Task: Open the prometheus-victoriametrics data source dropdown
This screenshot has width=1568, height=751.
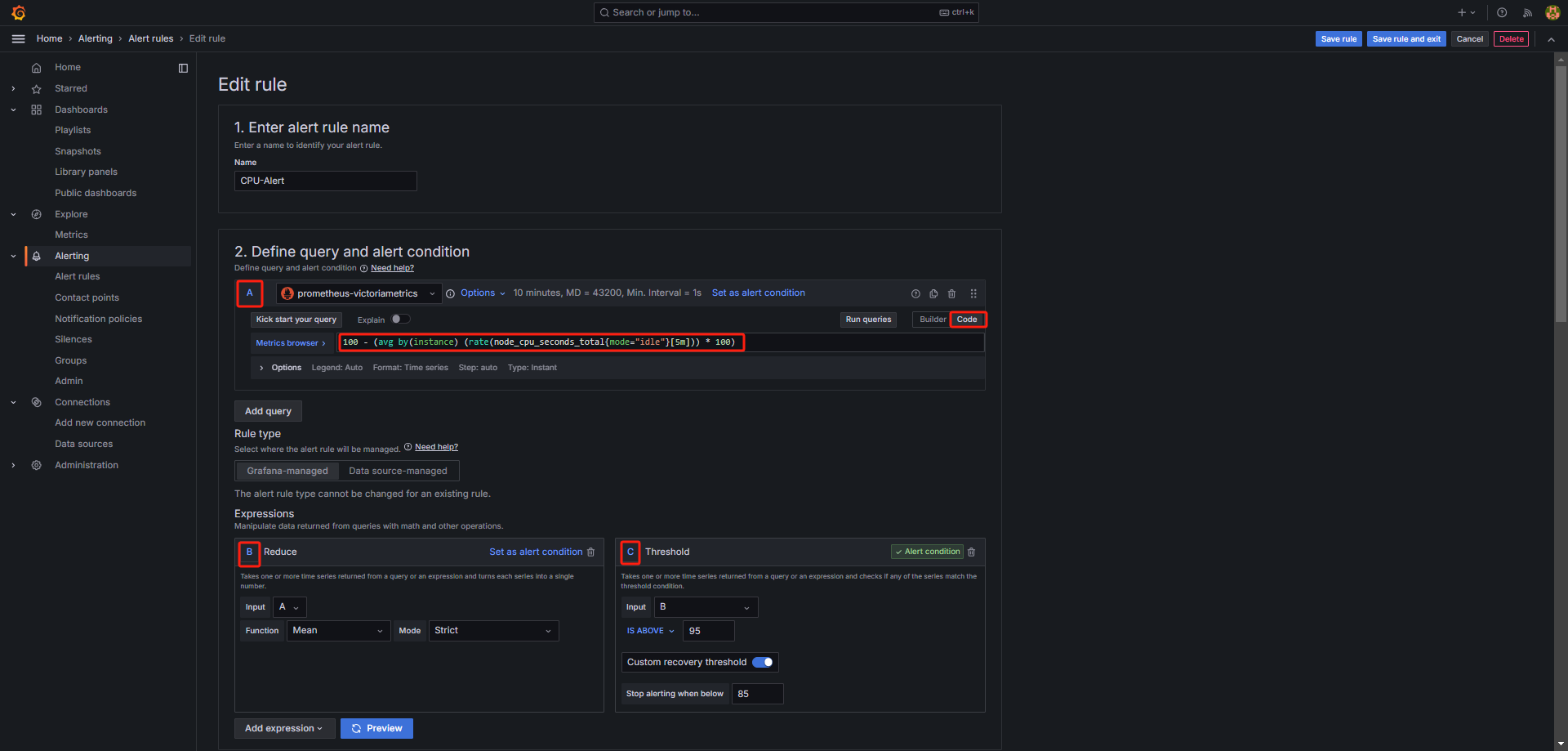Action: click(x=359, y=293)
